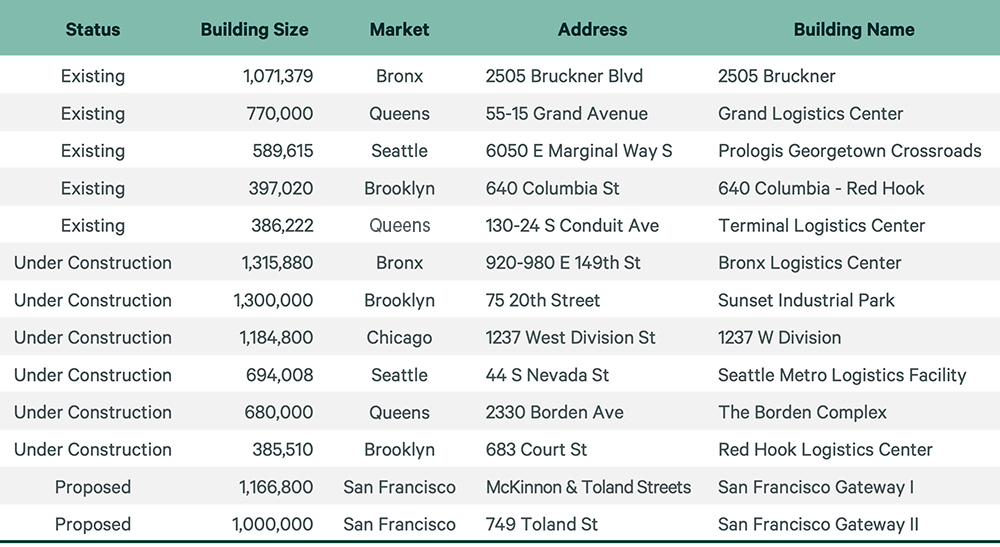Click Prologis Georgetown Crossroads building name

(x=849, y=151)
